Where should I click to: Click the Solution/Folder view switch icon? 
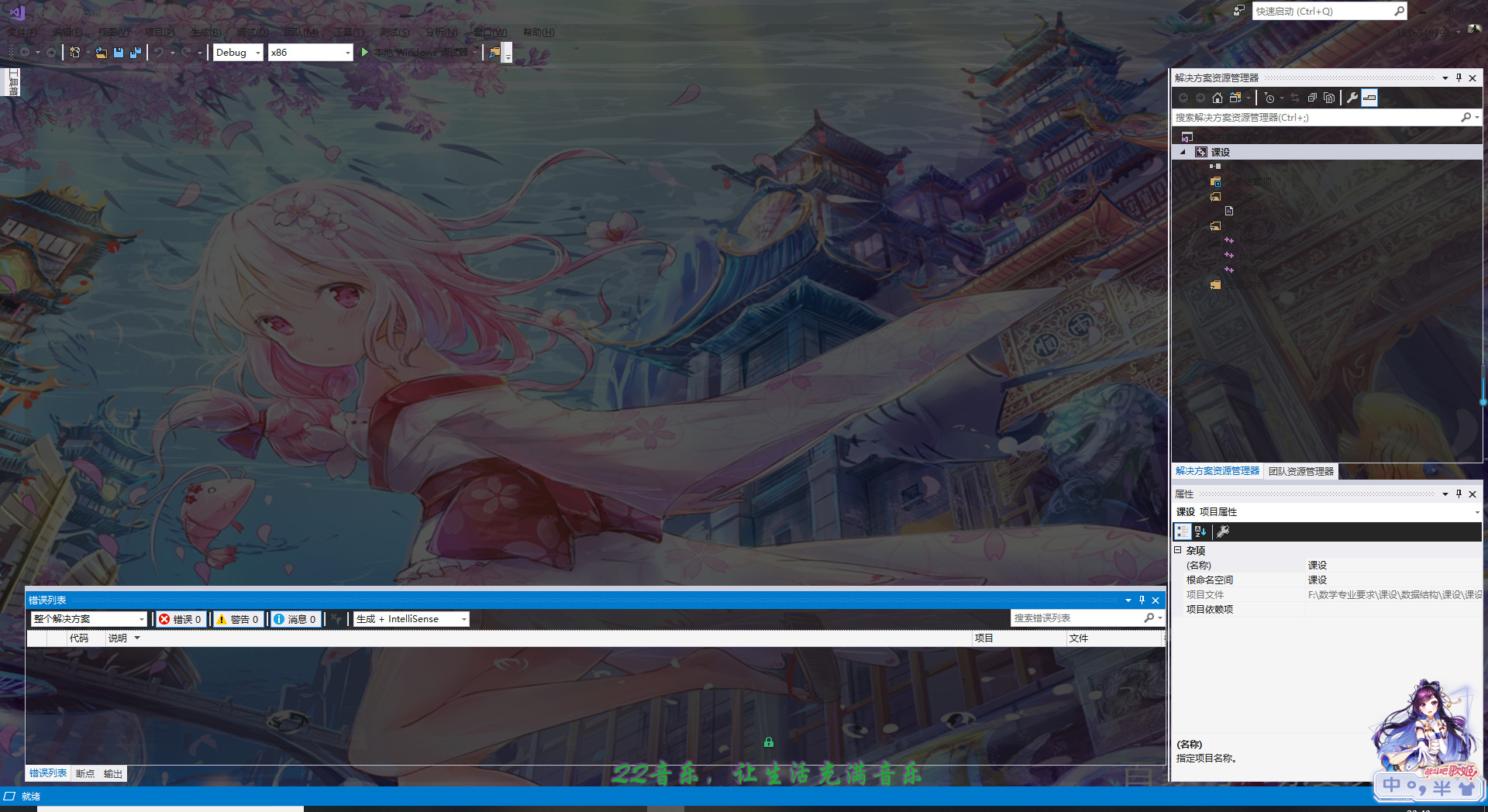[x=1235, y=98]
